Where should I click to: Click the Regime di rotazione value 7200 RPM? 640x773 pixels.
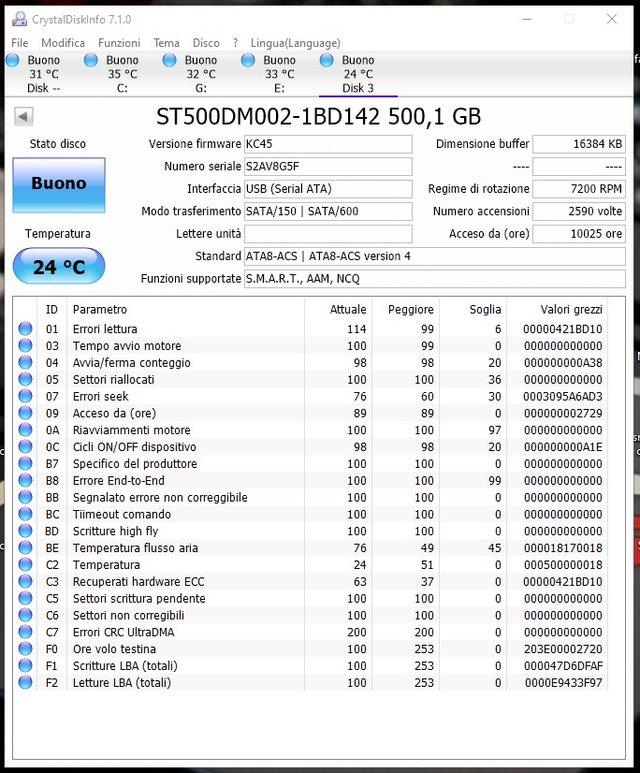[579, 189]
